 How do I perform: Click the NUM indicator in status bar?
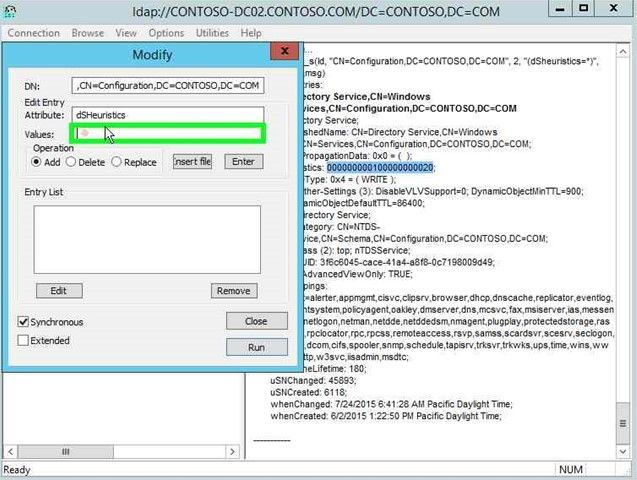point(571,470)
